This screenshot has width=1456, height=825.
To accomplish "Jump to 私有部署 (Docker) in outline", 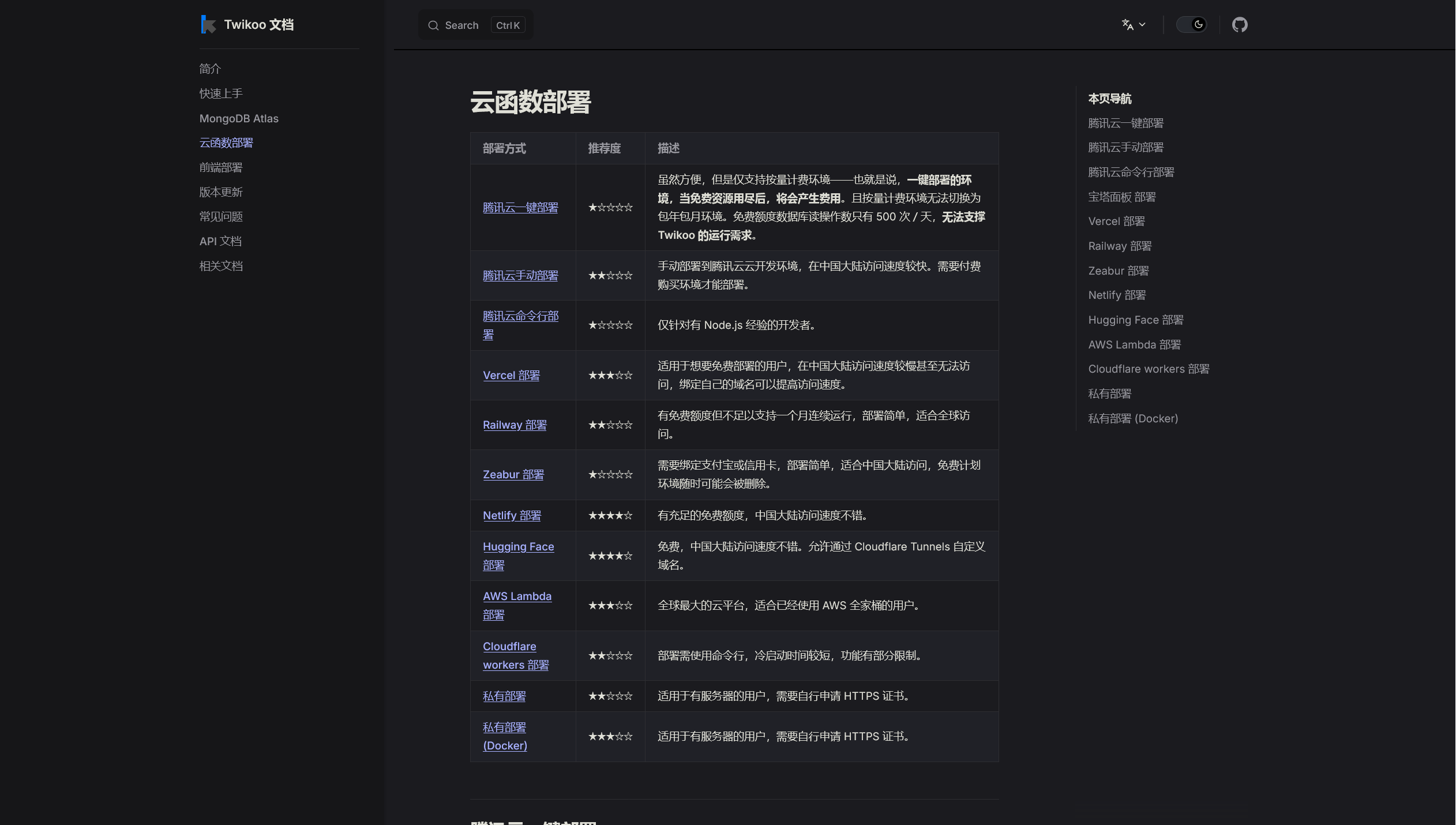I will pos(1133,419).
